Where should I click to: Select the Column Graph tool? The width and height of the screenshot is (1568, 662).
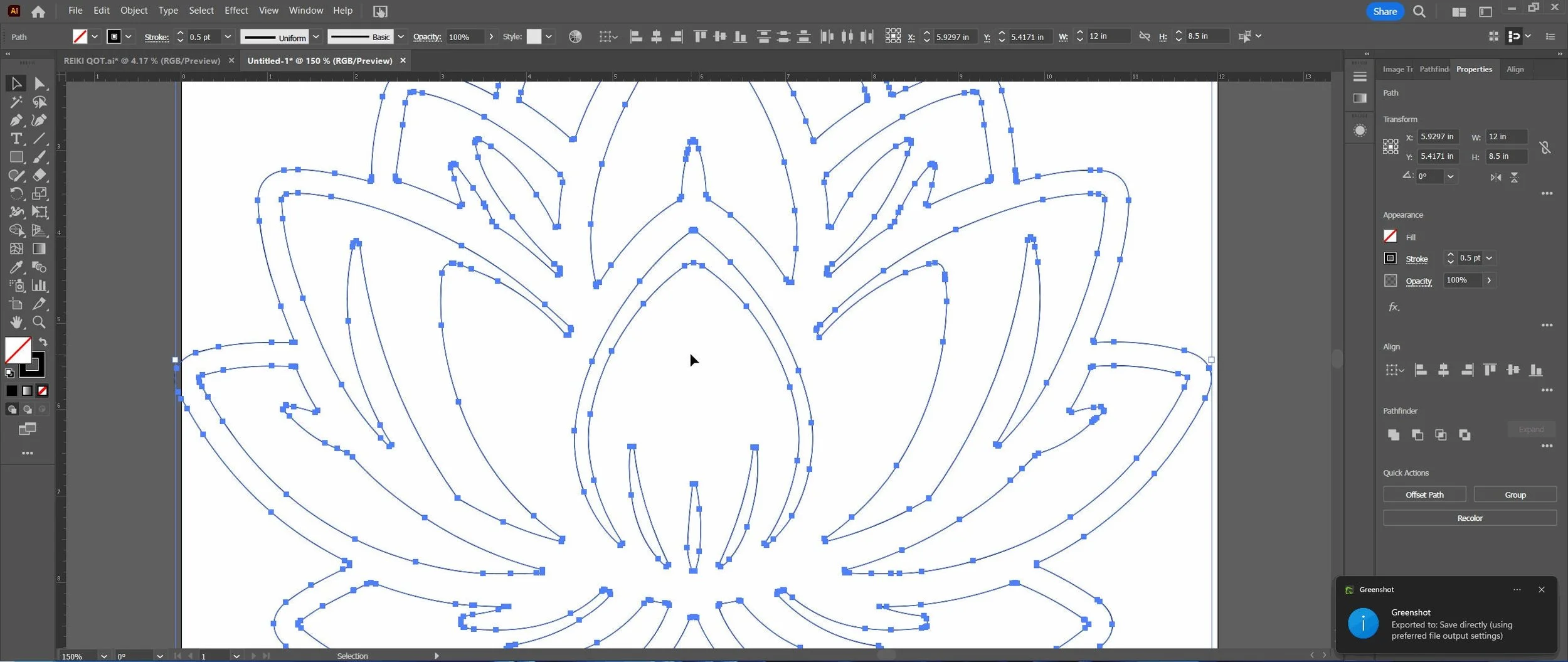[40, 286]
